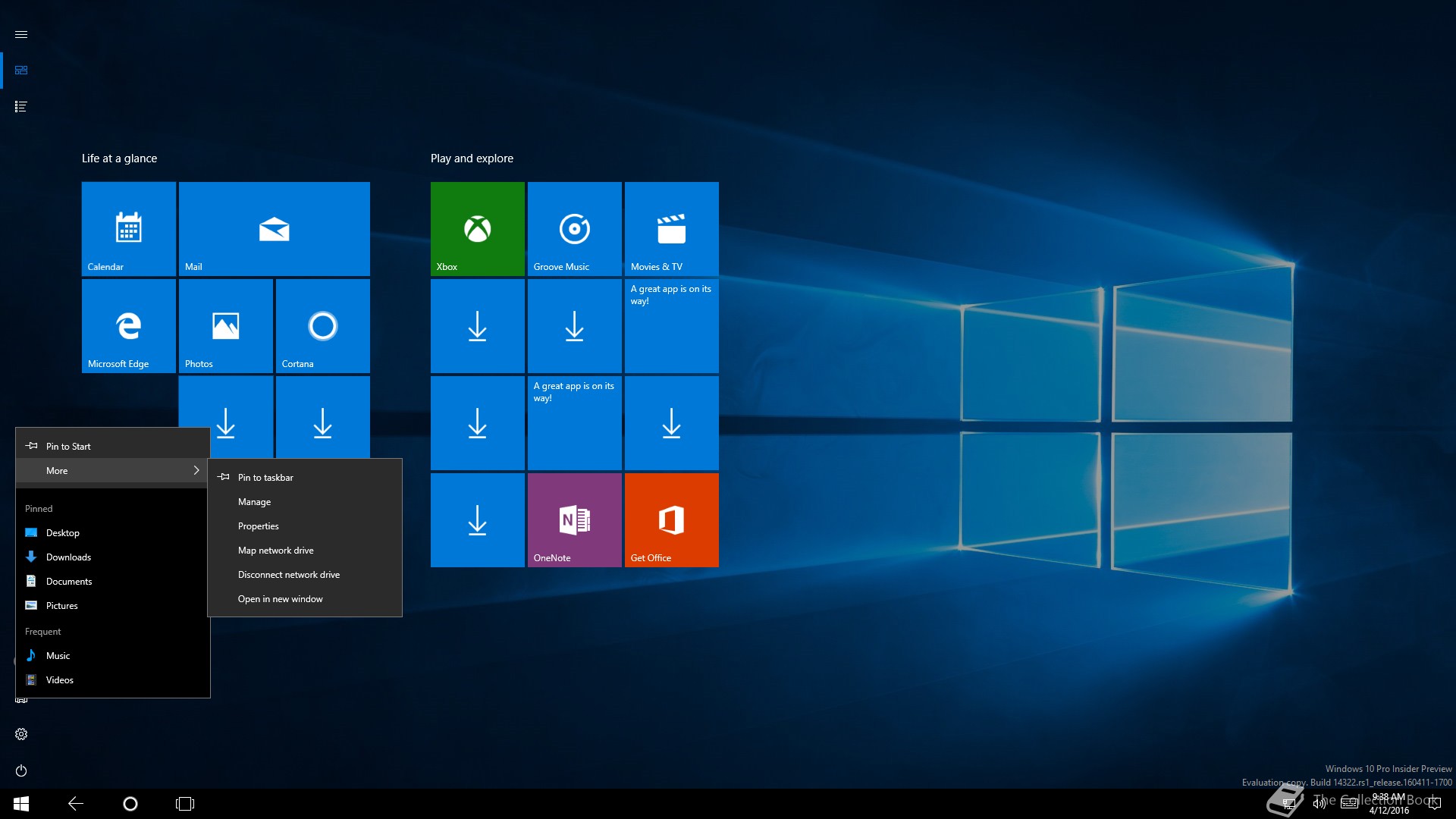Launch the Microsoft Edge tile
The image size is (1456, 819).
coord(129,326)
